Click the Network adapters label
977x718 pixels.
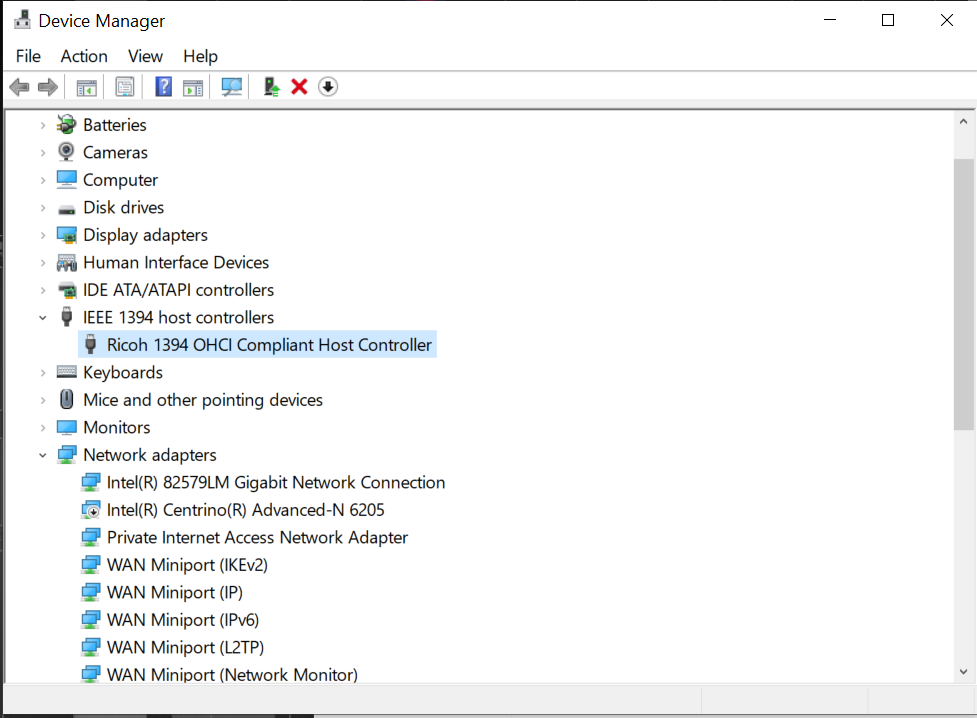[150, 455]
